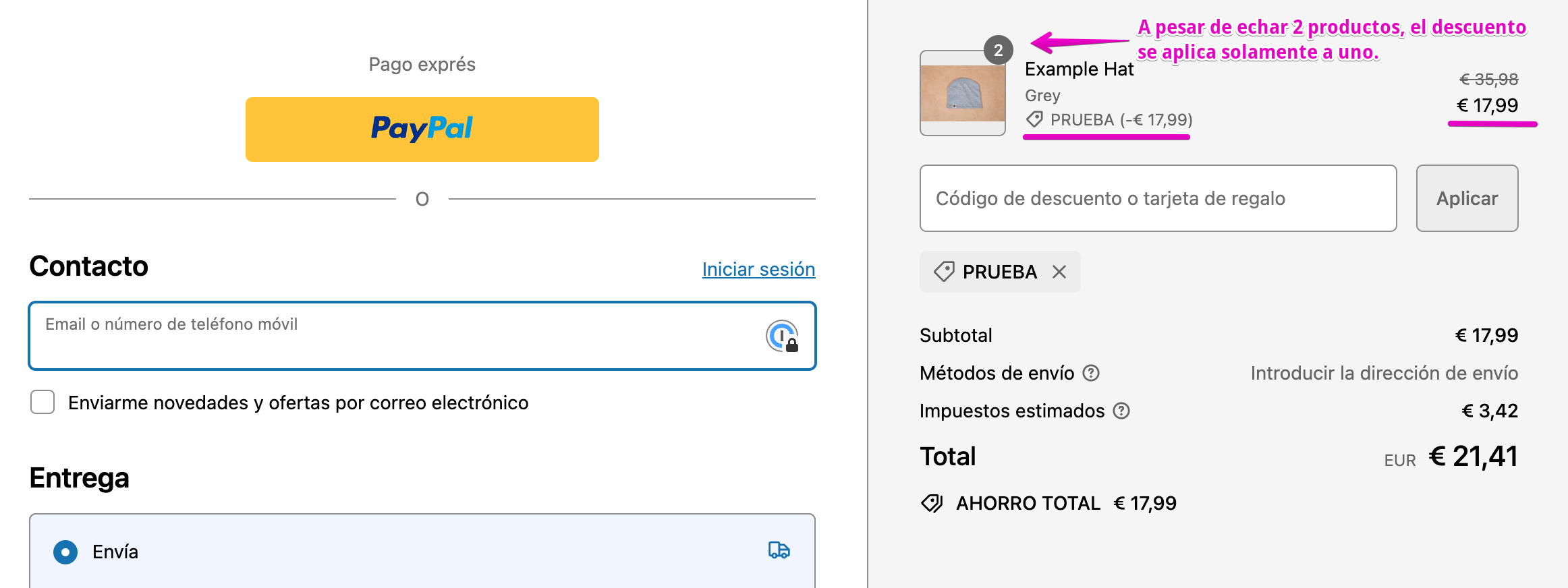
Task: Open the Iniciar sesión link
Action: pyautogui.click(x=758, y=269)
